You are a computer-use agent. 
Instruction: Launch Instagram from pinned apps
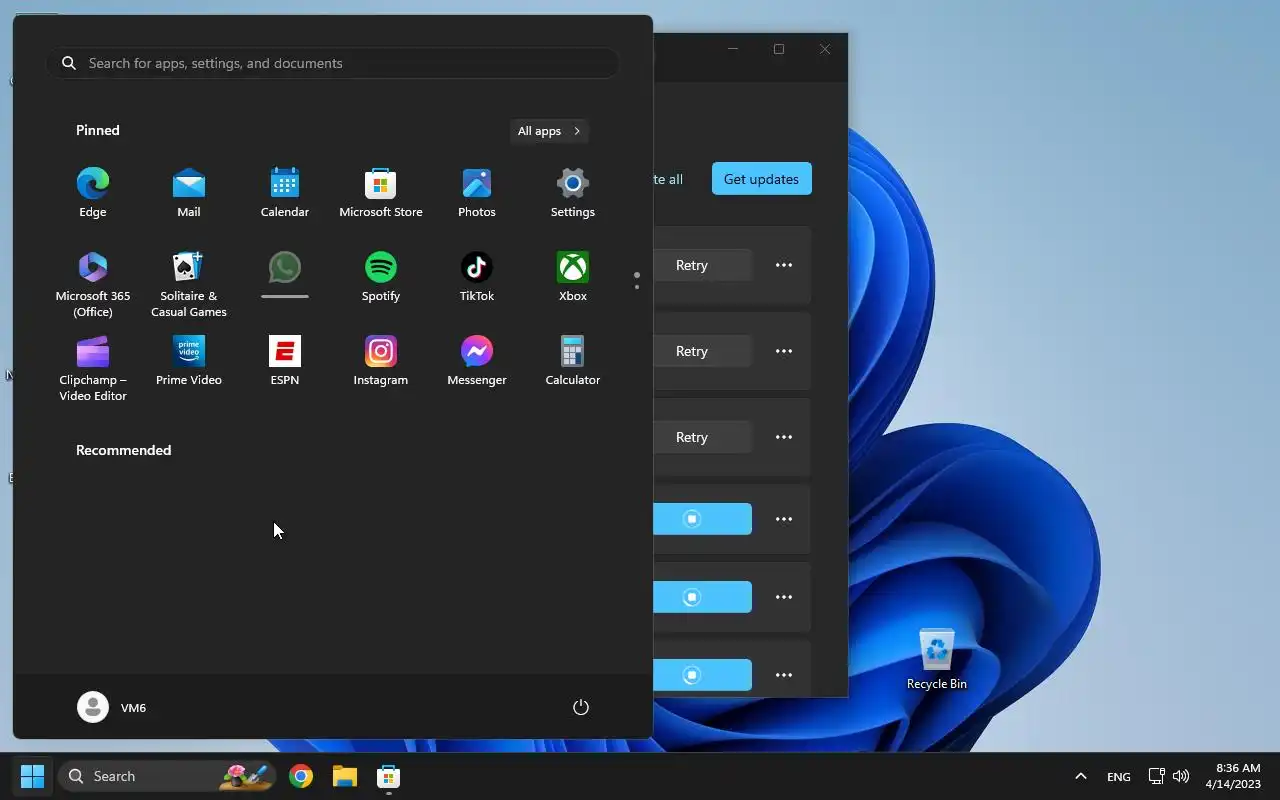pos(381,361)
